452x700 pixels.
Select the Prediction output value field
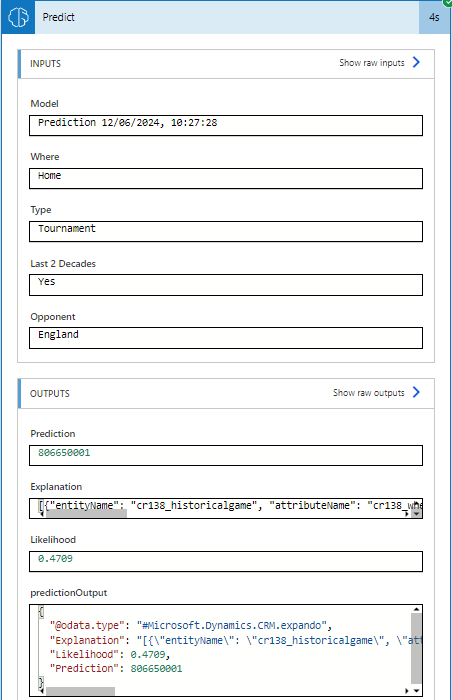(x=226, y=455)
